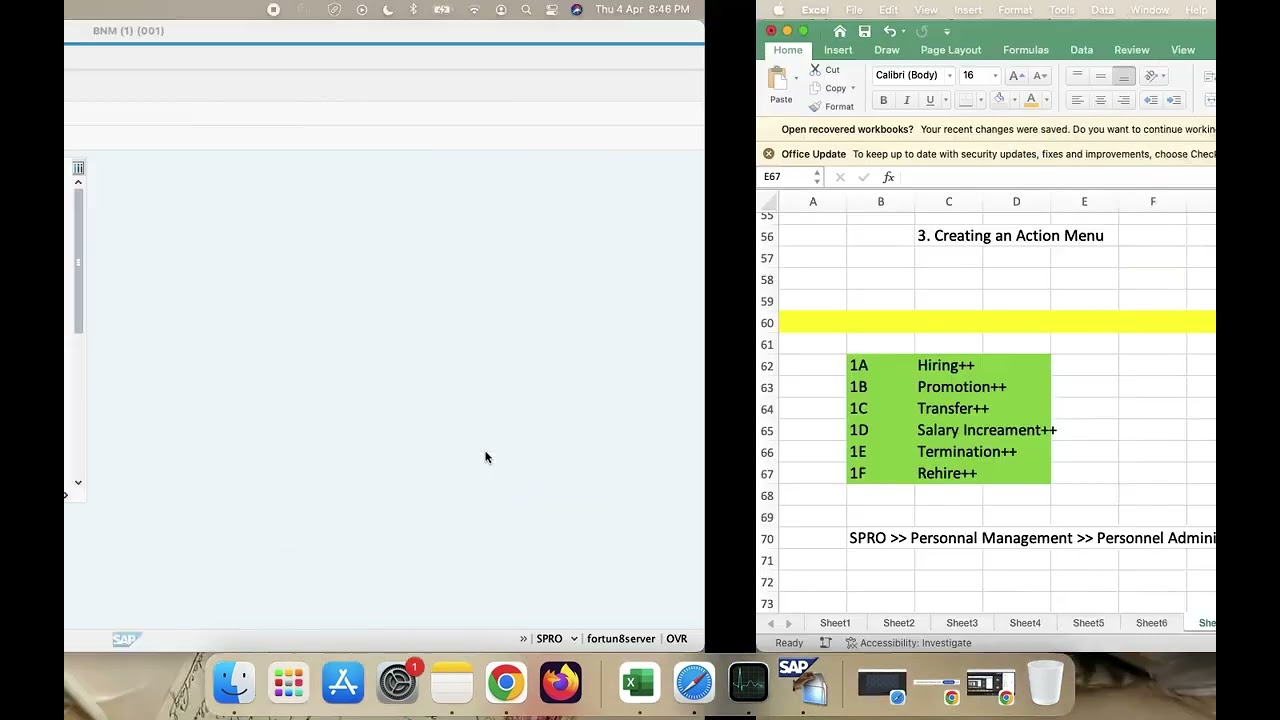The image size is (1280, 720).
Task: Open the Borders dropdown arrow
Action: coord(980,100)
